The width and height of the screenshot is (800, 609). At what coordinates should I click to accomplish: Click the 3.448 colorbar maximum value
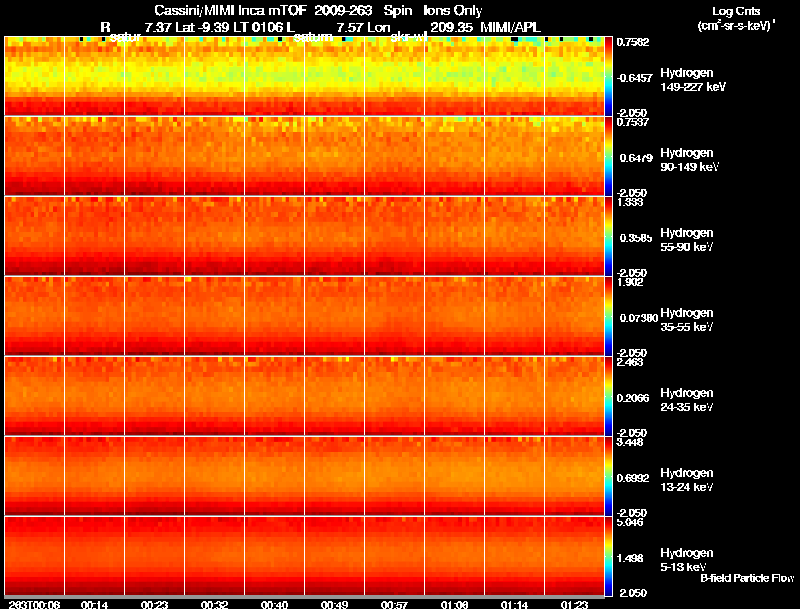tap(630, 442)
